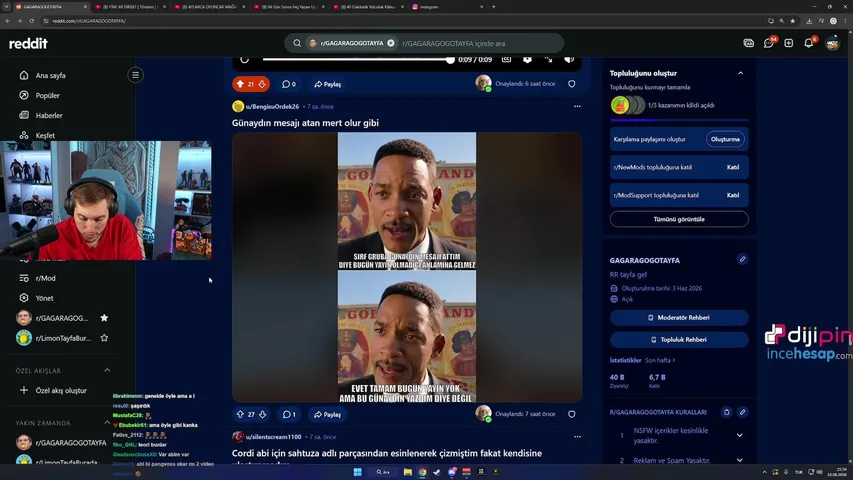
Task: Share the post with 21 points
Action: 327,84
